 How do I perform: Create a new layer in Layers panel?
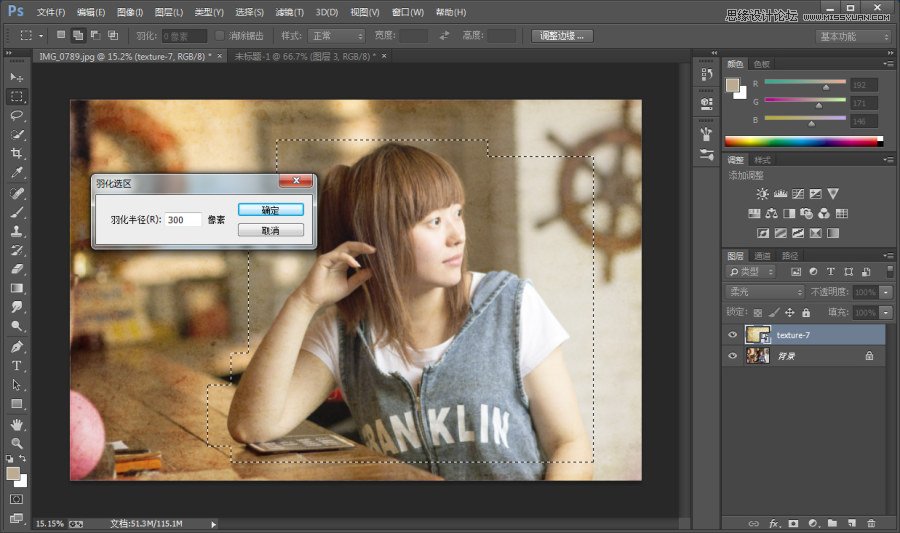pyautogui.click(x=852, y=523)
